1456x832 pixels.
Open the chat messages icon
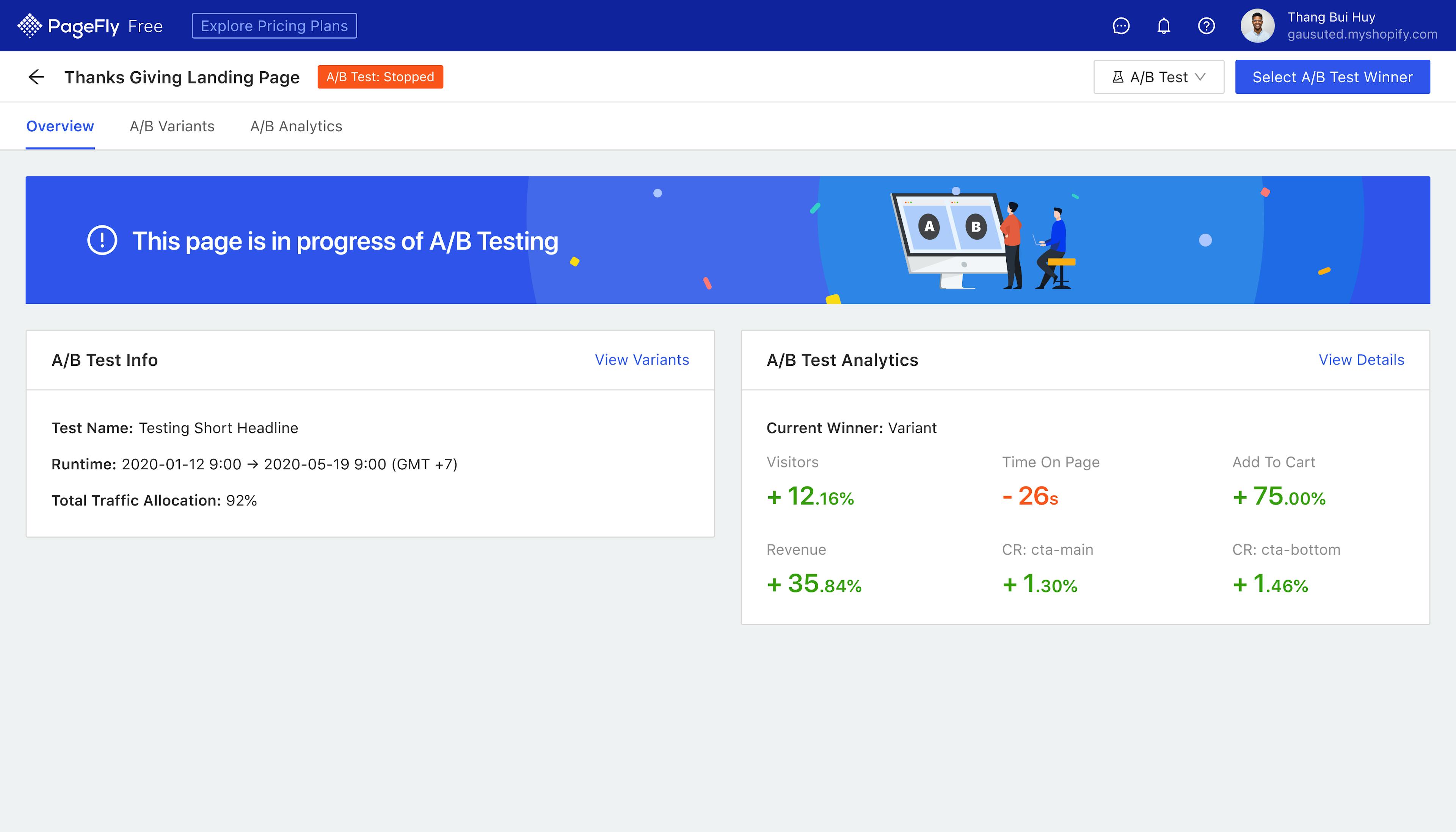click(1121, 26)
